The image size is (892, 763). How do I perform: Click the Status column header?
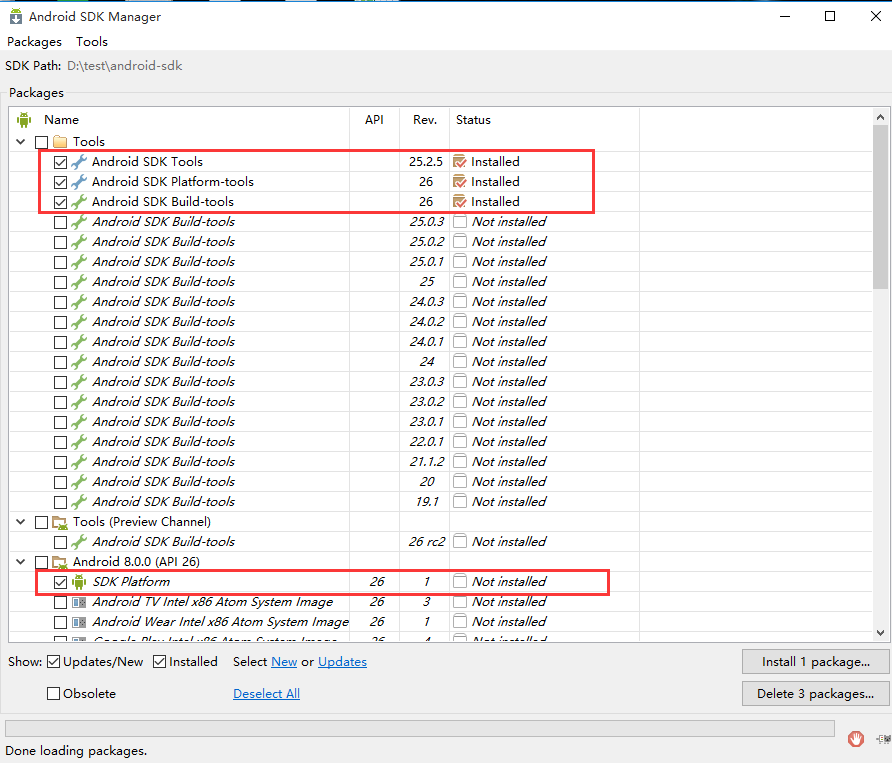pos(544,119)
